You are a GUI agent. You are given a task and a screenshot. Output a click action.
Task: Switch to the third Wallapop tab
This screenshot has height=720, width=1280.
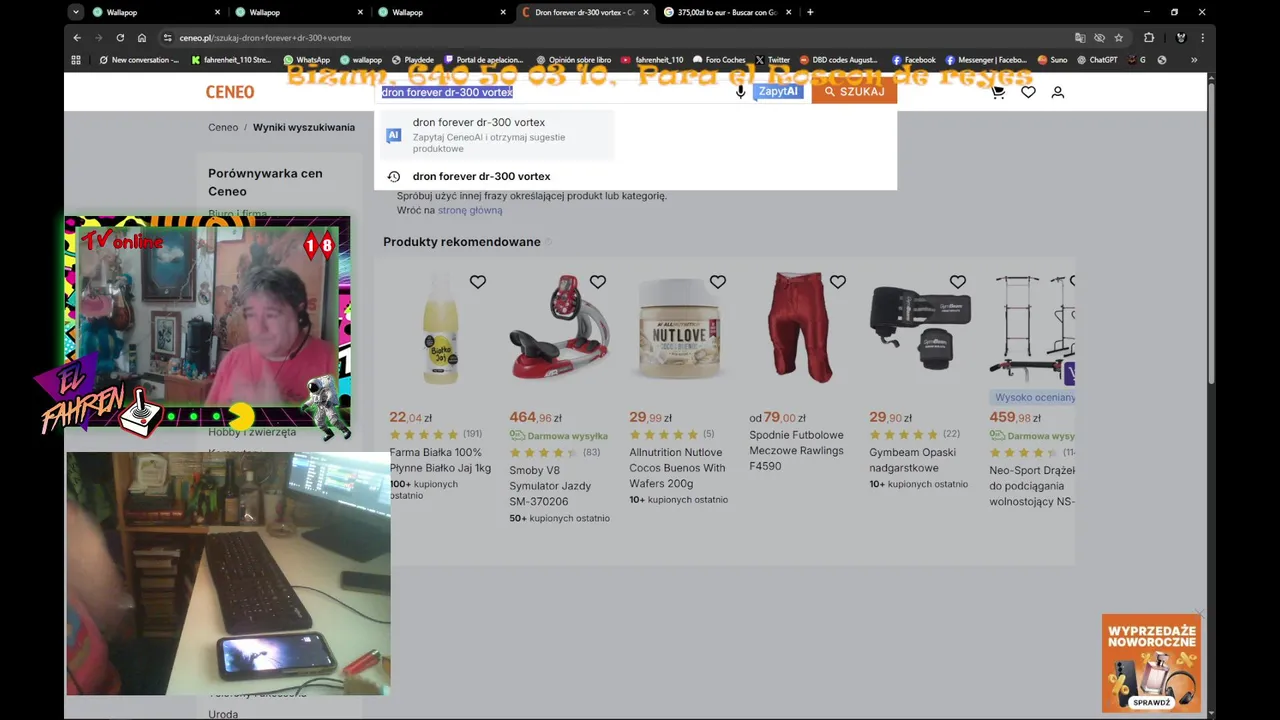click(436, 12)
